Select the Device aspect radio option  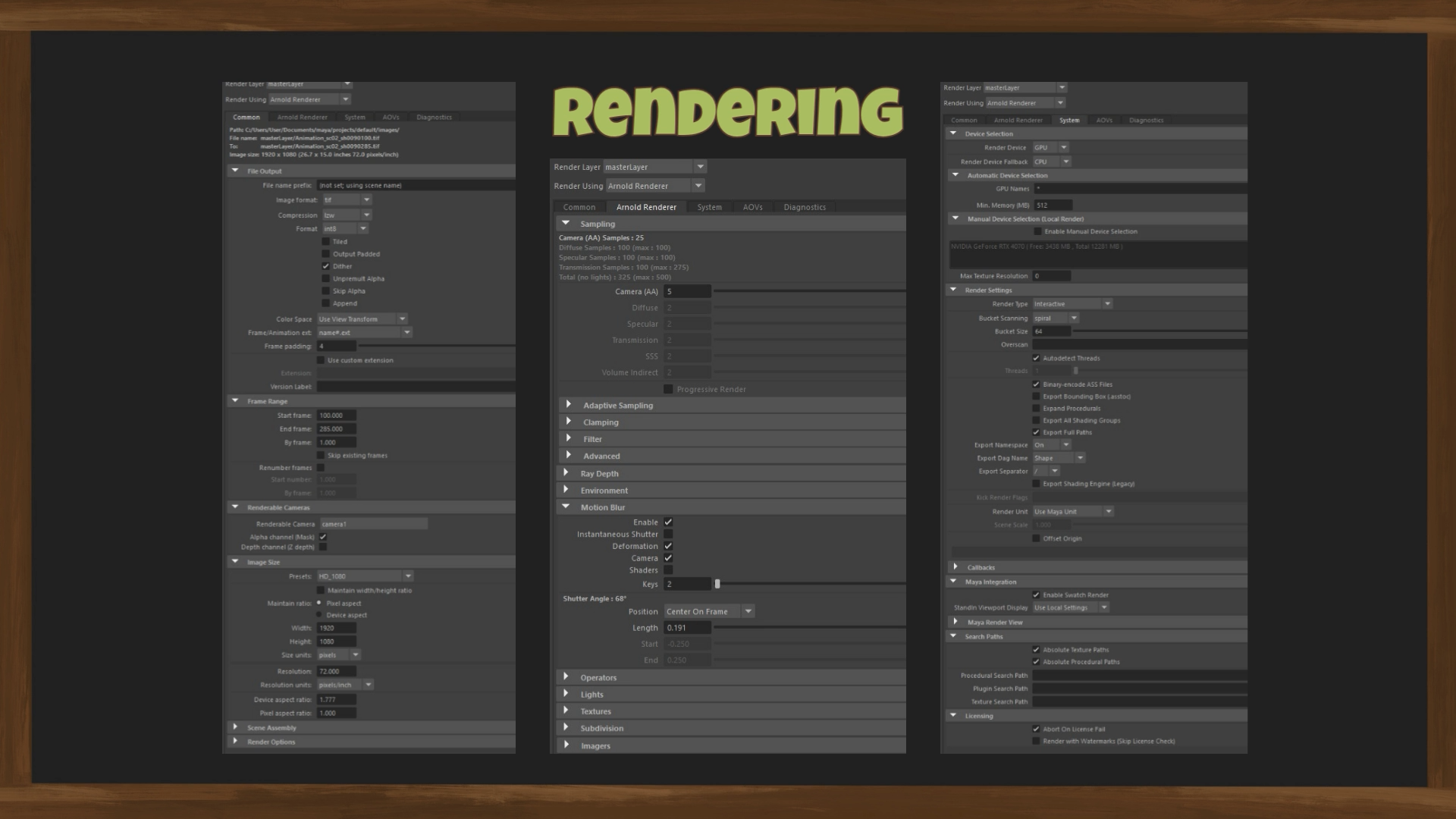[319, 615]
